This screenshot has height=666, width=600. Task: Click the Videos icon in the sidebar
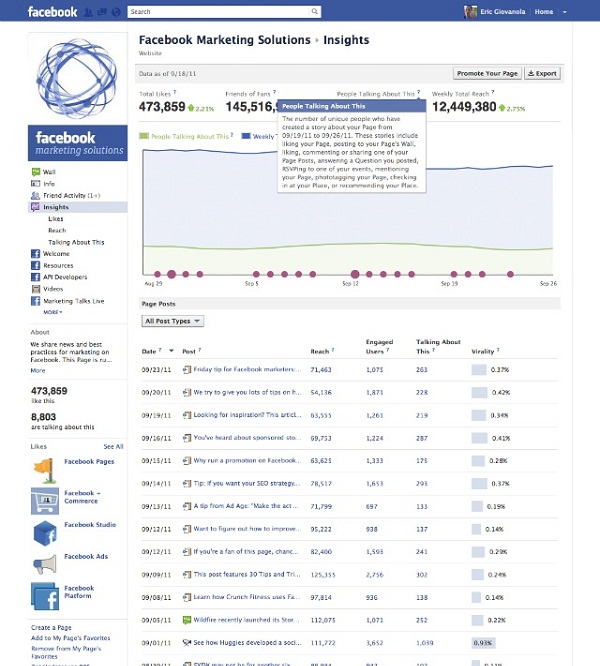coord(36,289)
